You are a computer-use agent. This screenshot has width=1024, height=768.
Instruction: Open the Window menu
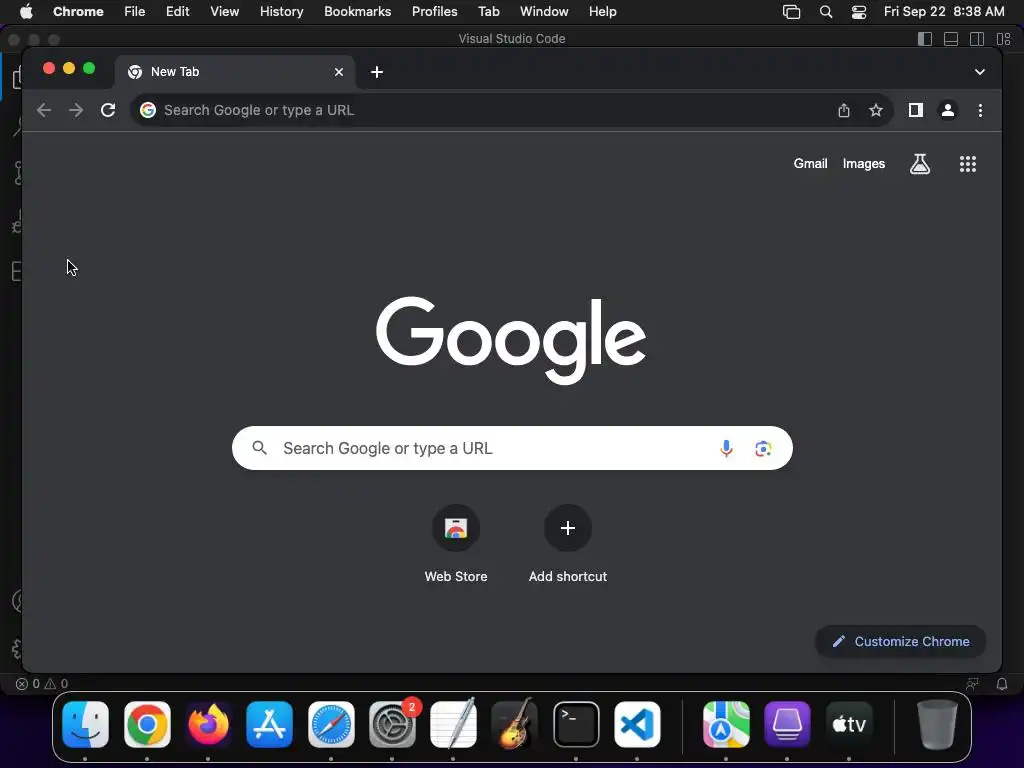pos(544,12)
